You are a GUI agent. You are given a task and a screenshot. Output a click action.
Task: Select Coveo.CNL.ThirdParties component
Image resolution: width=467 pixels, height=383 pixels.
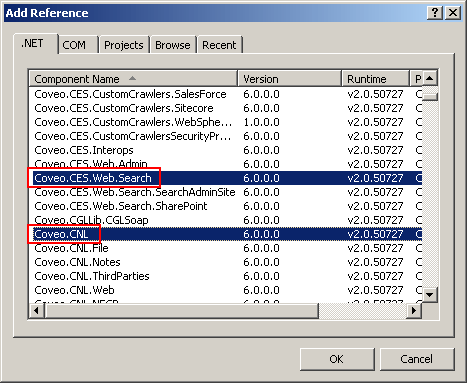click(226, 276)
